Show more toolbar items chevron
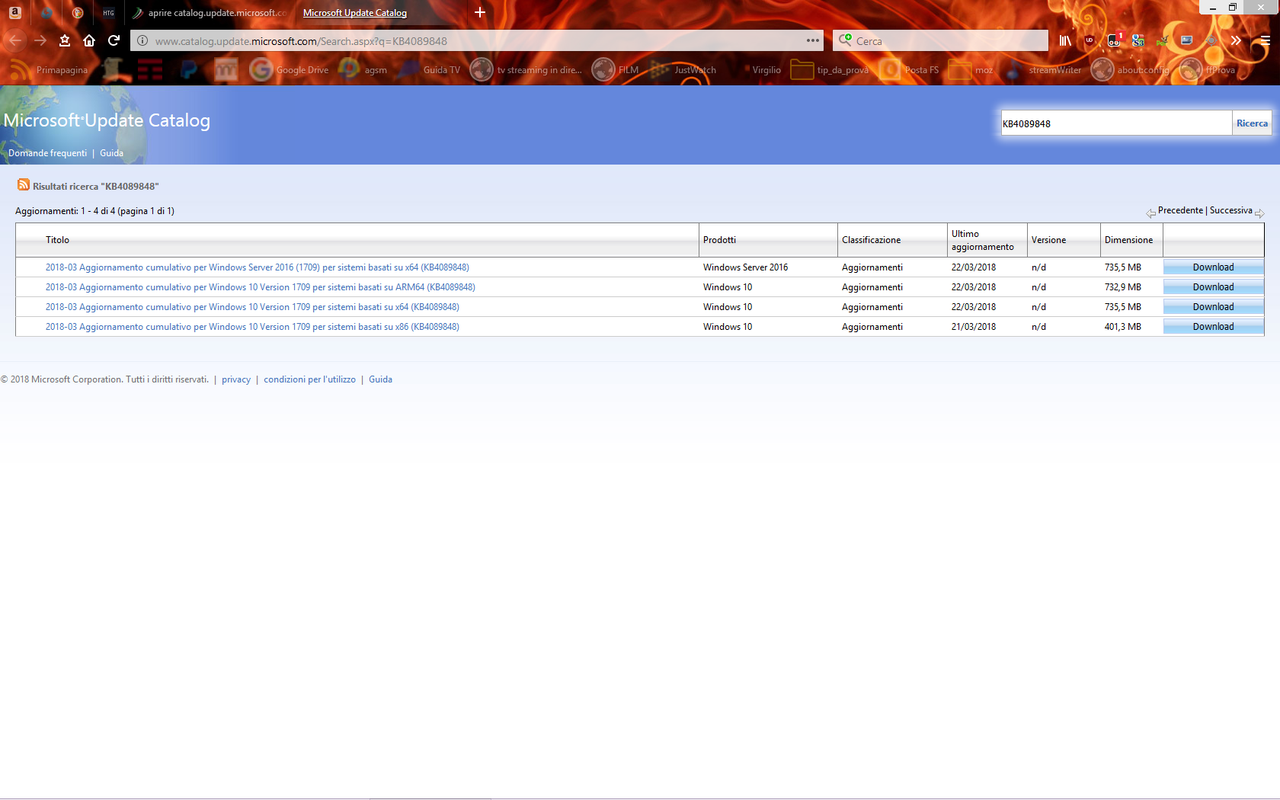 tap(1236, 41)
